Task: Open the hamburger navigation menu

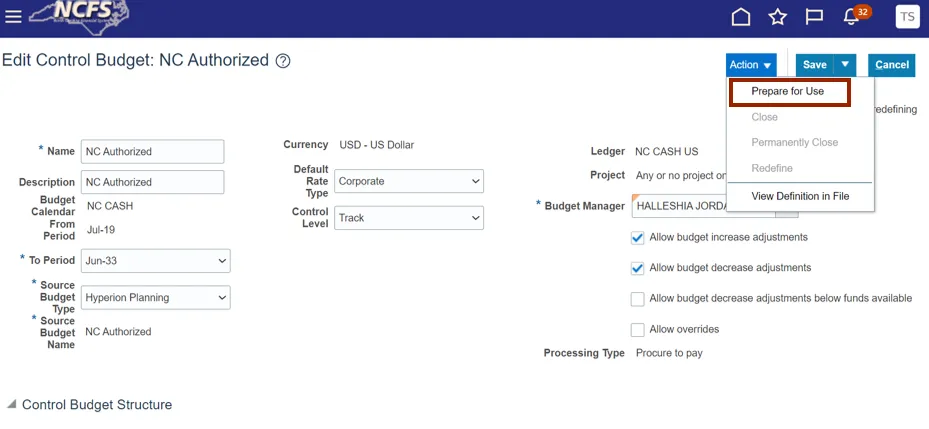Action: [13, 17]
